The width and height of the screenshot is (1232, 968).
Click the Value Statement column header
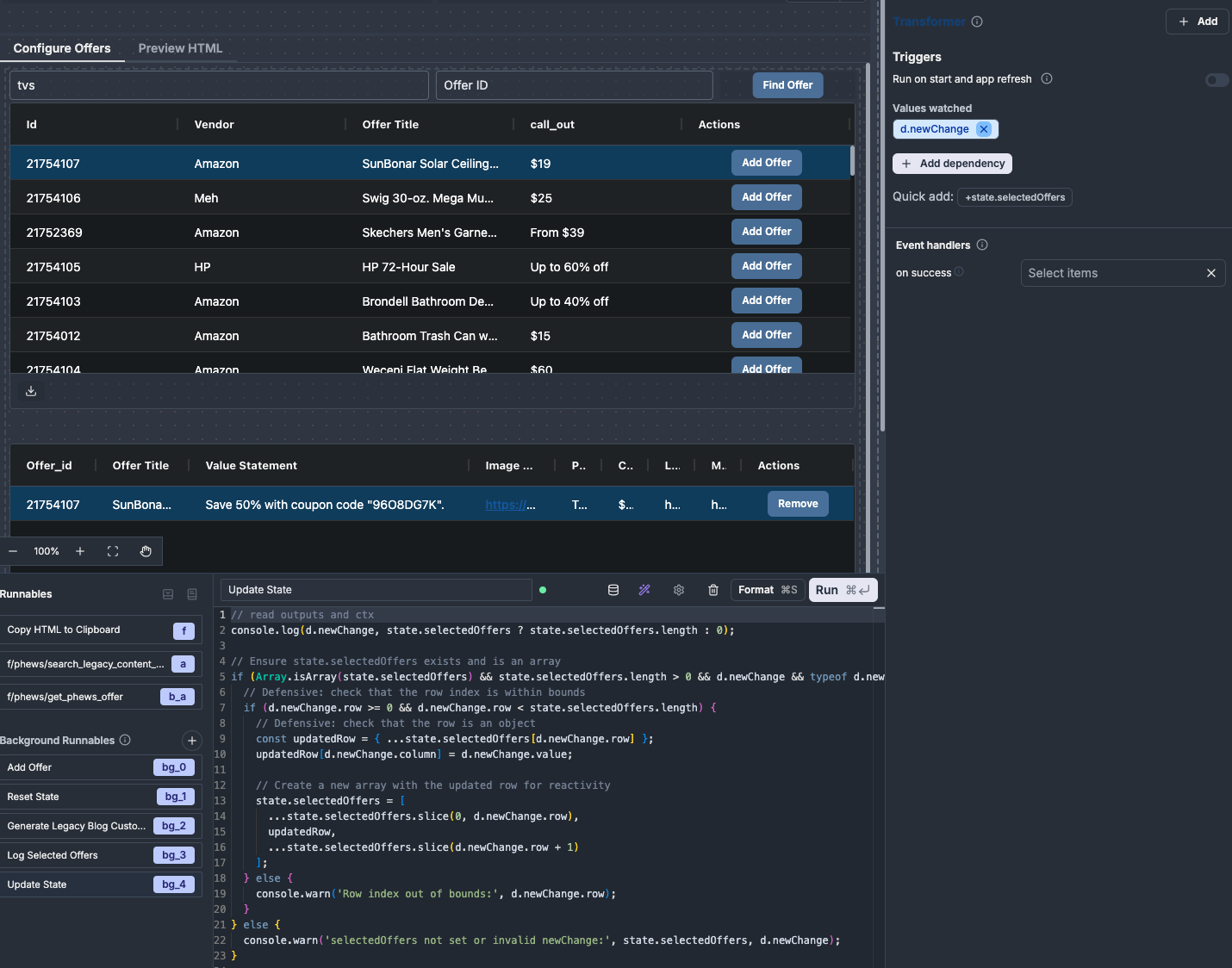click(x=252, y=466)
